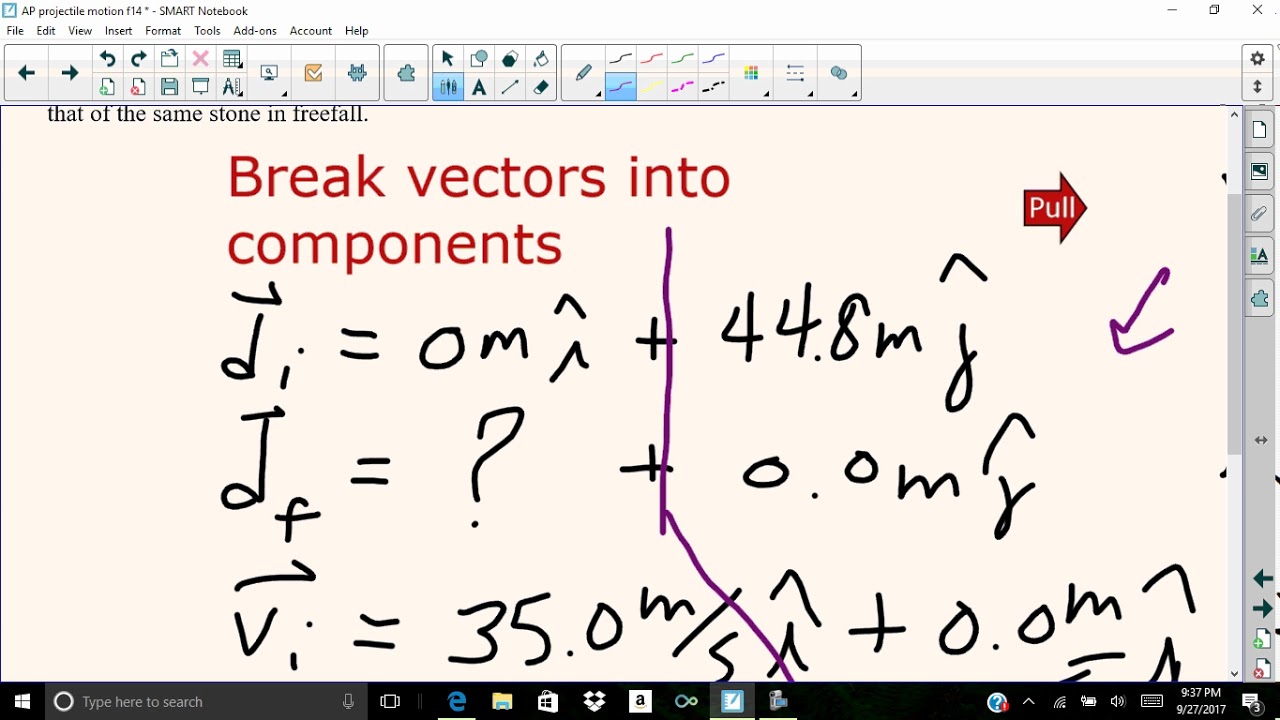The height and width of the screenshot is (720, 1280).
Task: Pick the Shapes tool
Action: click(479, 59)
